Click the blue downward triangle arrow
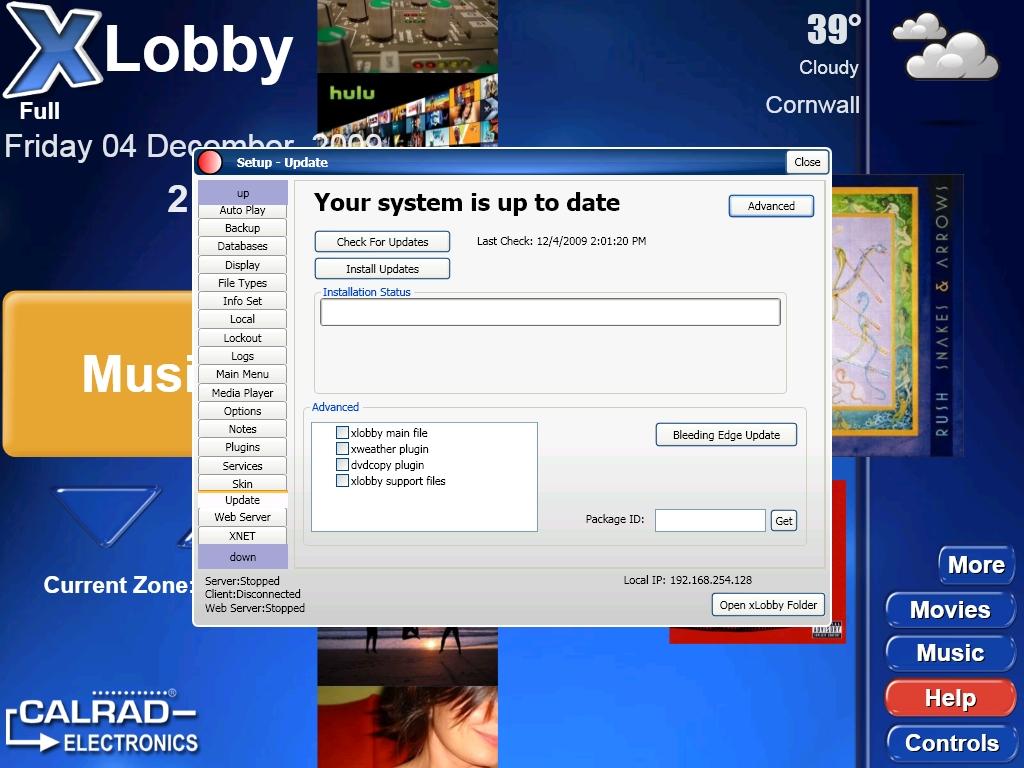Image resolution: width=1024 pixels, height=768 pixels. [105, 514]
